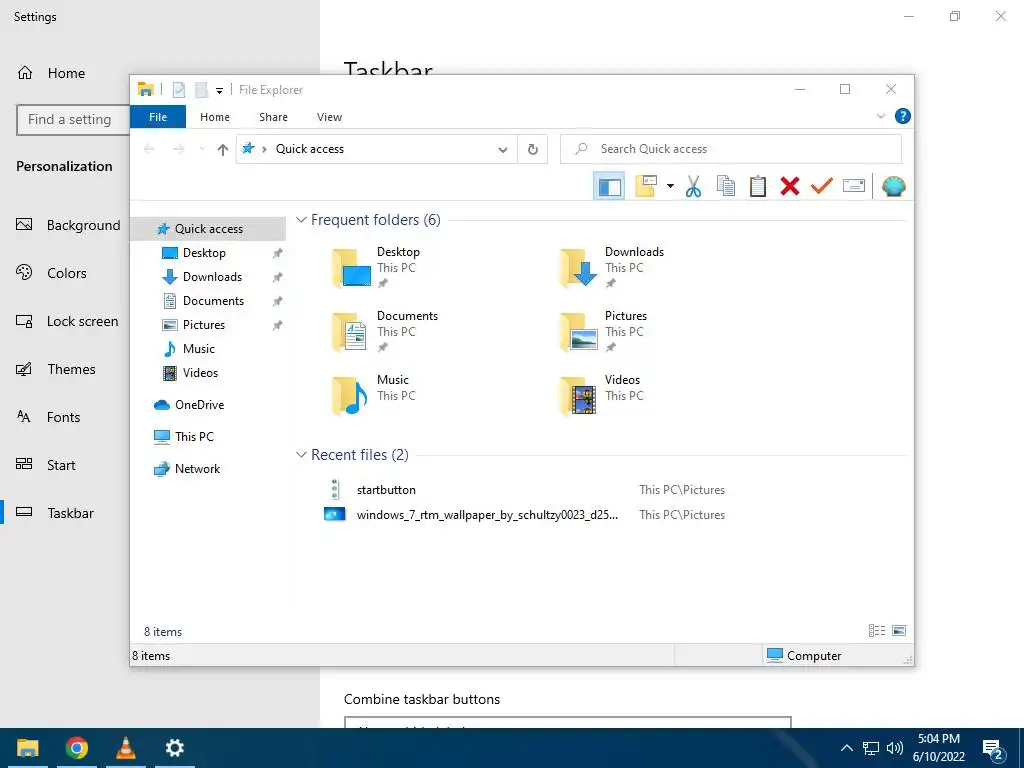Select the Desktop folder icon in Frequent folders

(x=351, y=267)
